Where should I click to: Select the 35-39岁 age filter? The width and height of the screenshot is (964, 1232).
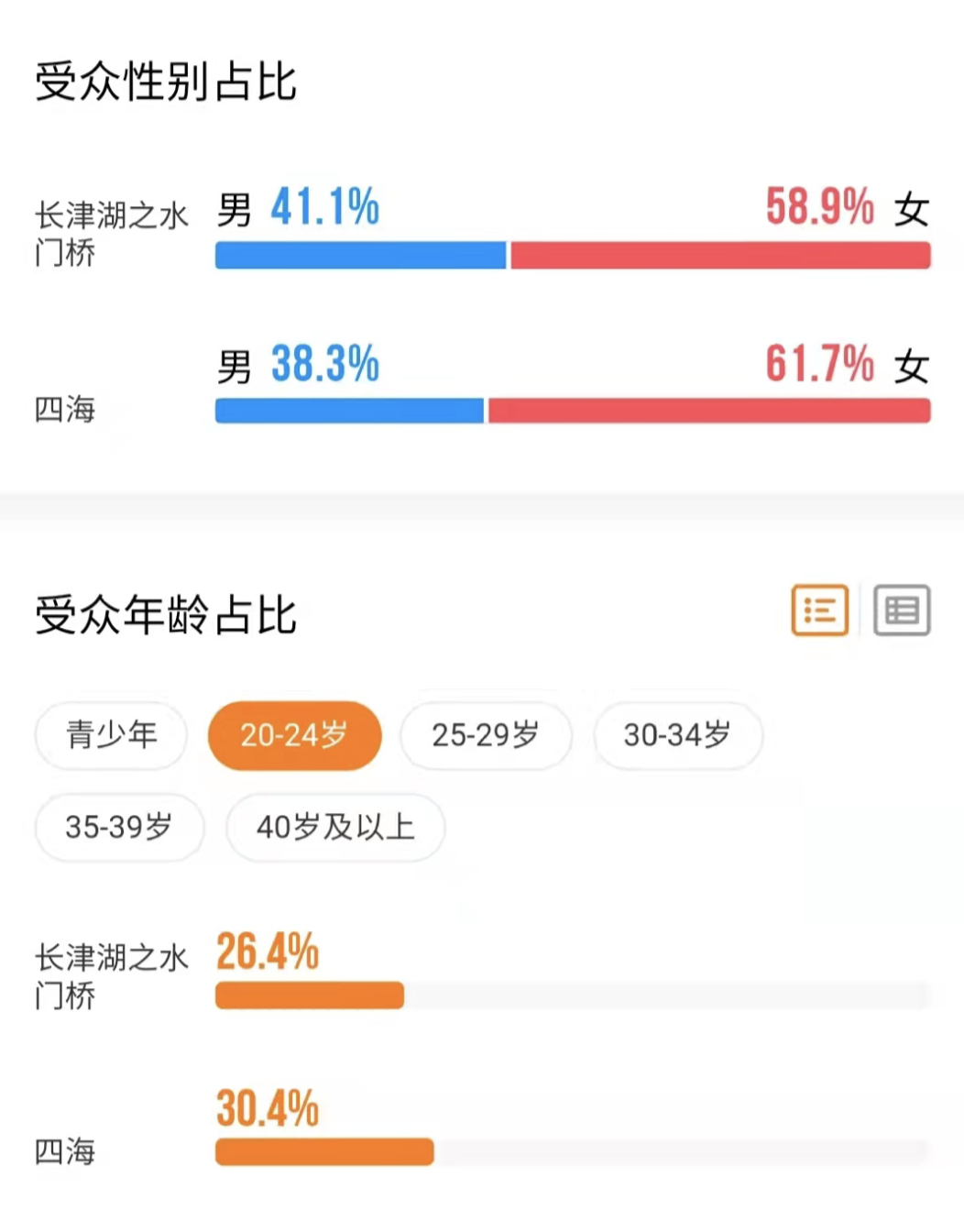[119, 827]
